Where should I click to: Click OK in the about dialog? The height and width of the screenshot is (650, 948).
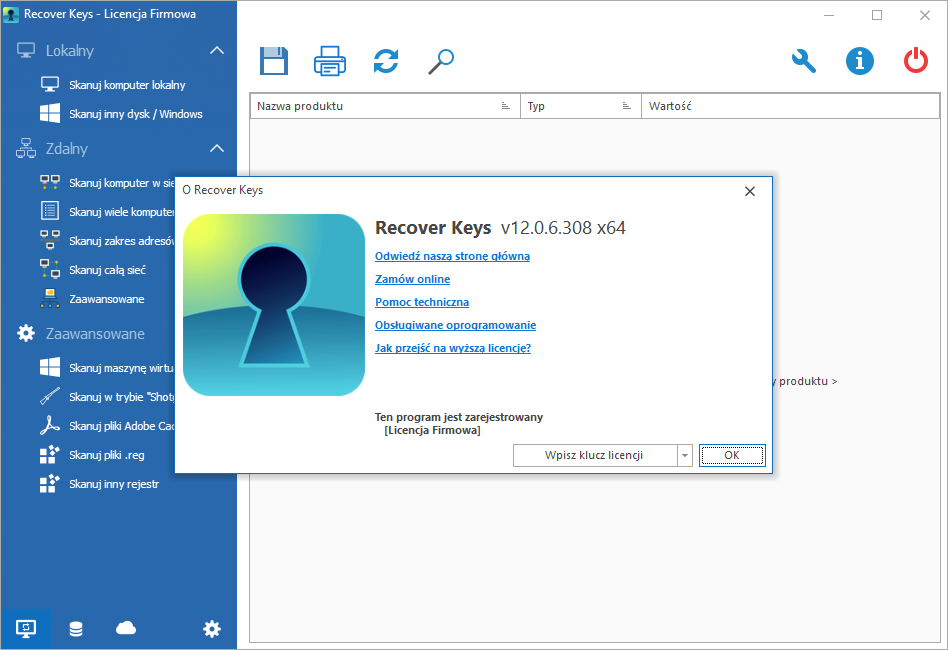point(732,455)
